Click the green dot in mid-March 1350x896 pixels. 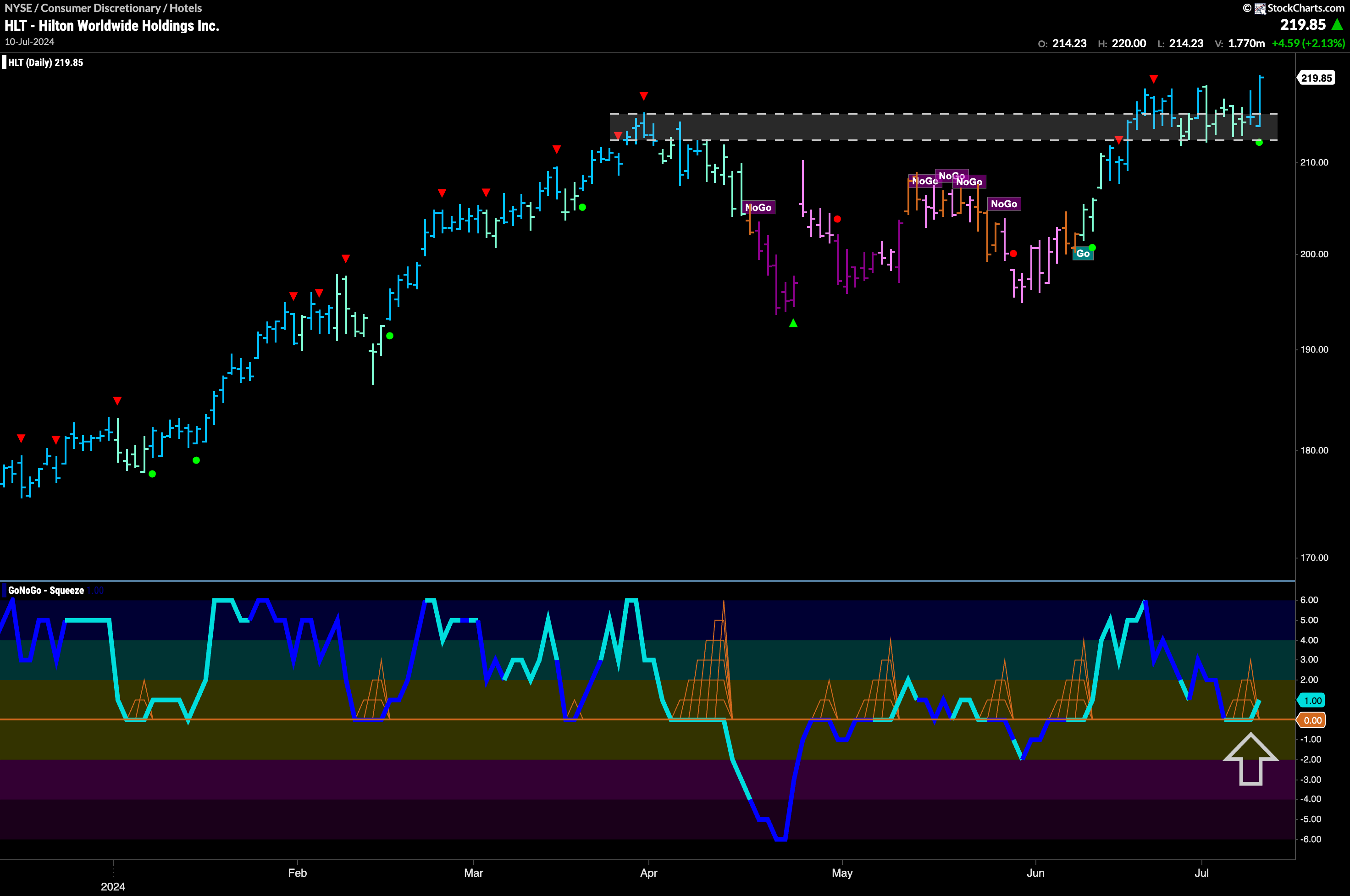coord(582,207)
